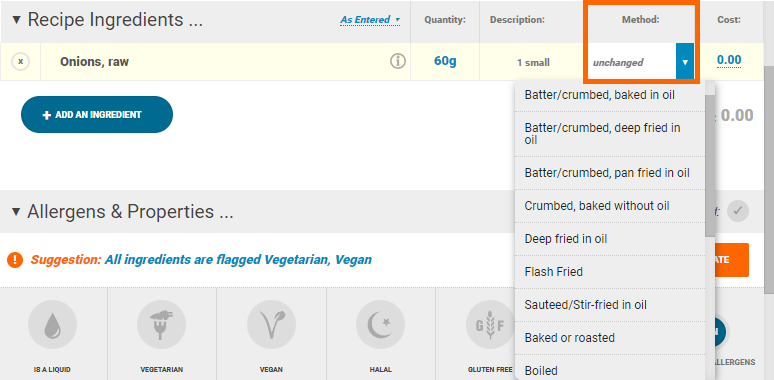Collapse the Allergens & Properties section
Image resolution: width=774 pixels, height=380 pixels.
pyautogui.click(x=16, y=212)
